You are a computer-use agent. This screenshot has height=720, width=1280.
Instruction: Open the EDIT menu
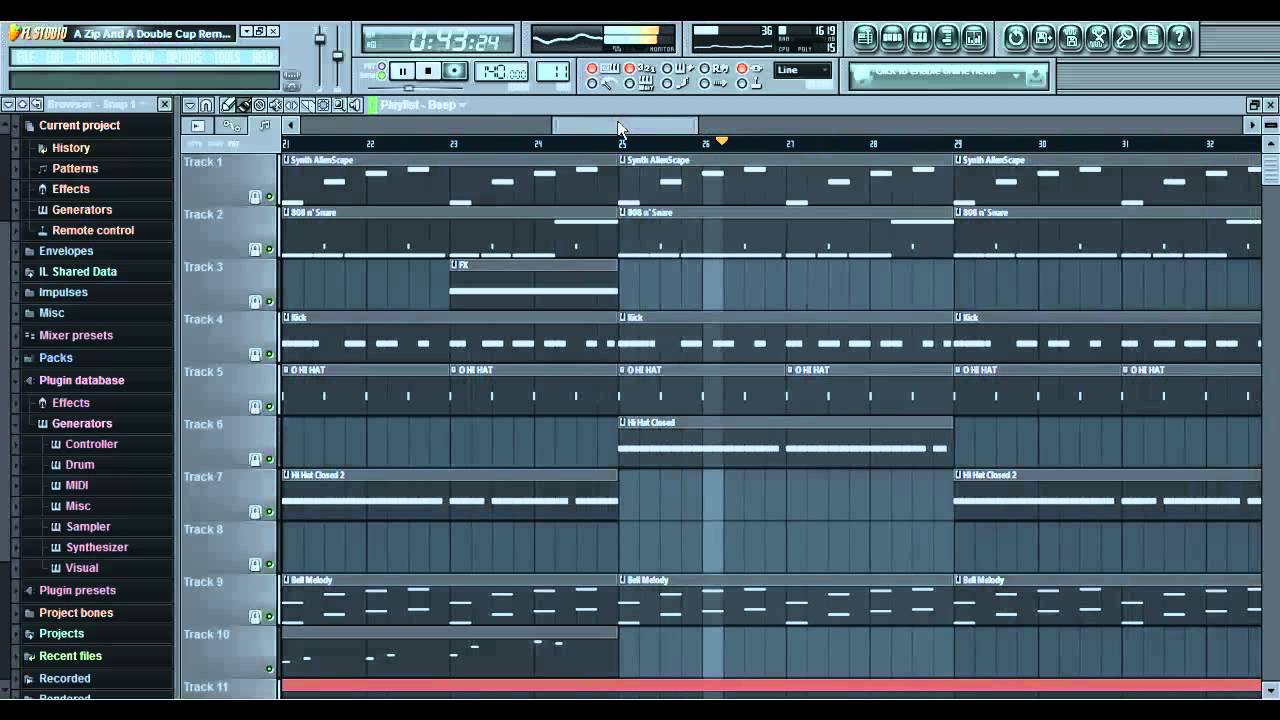55,57
